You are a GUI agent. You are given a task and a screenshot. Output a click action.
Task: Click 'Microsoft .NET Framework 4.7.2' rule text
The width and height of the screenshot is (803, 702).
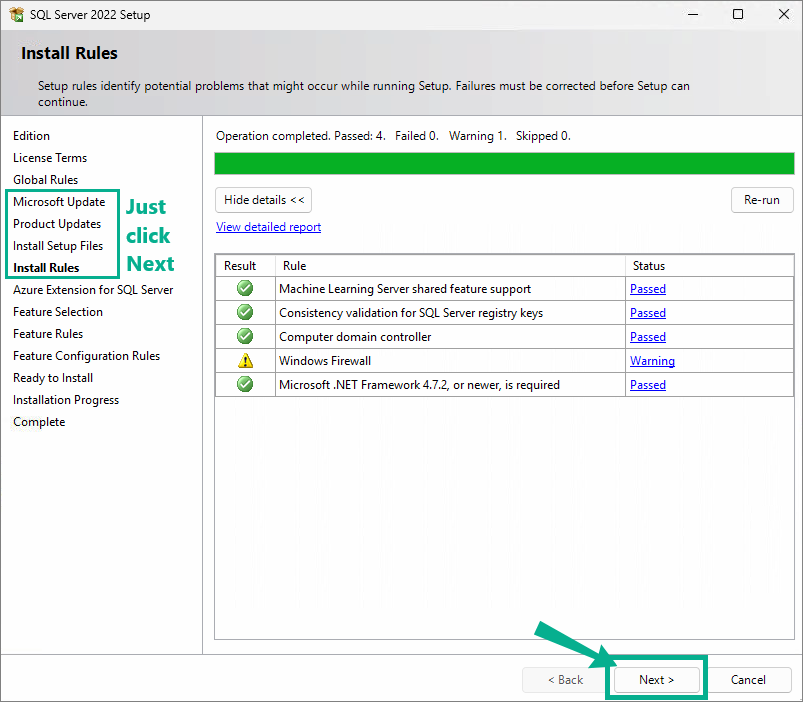[419, 385]
